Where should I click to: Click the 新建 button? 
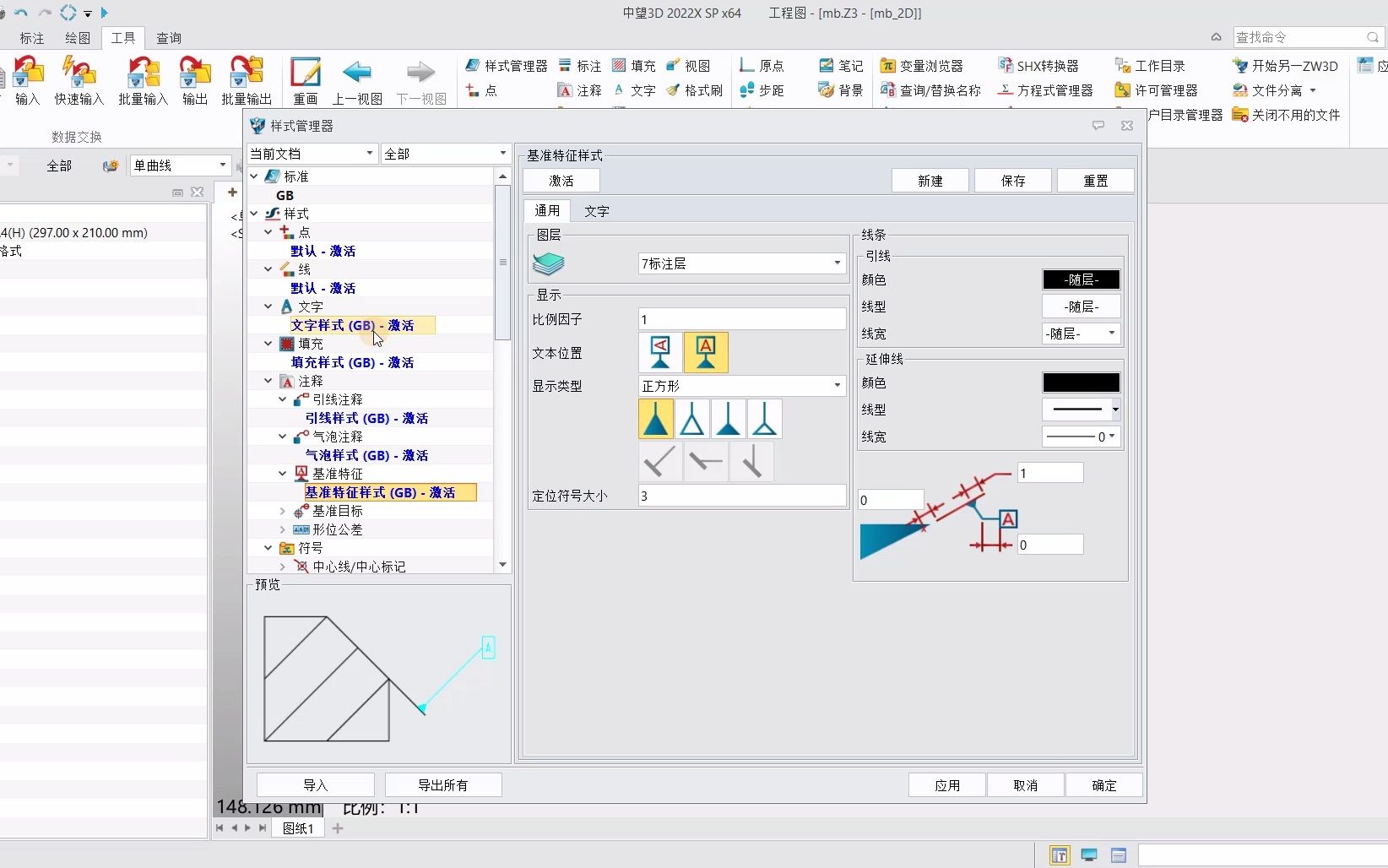930,180
